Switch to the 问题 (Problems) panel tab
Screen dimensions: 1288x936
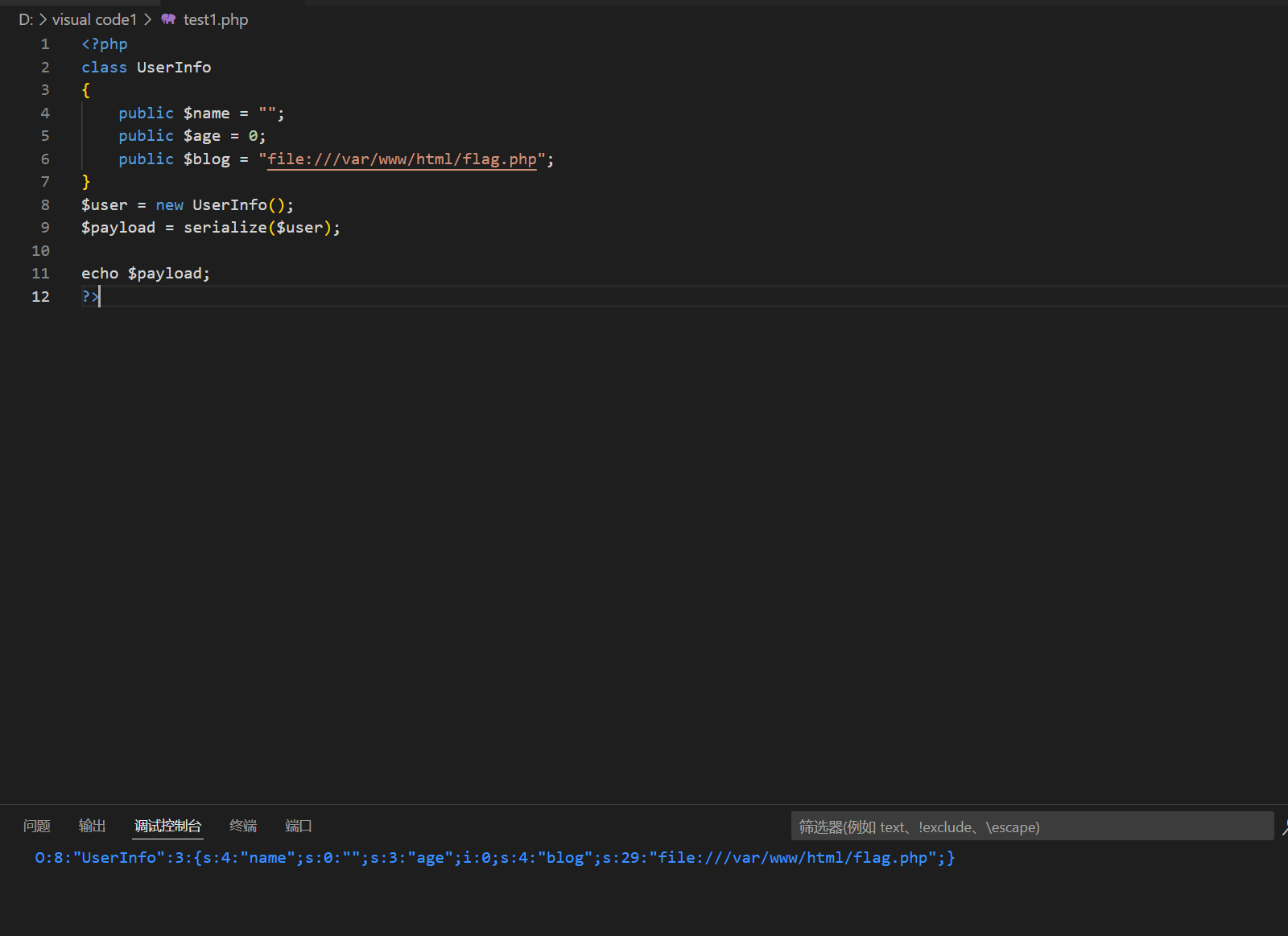click(37, 826)
